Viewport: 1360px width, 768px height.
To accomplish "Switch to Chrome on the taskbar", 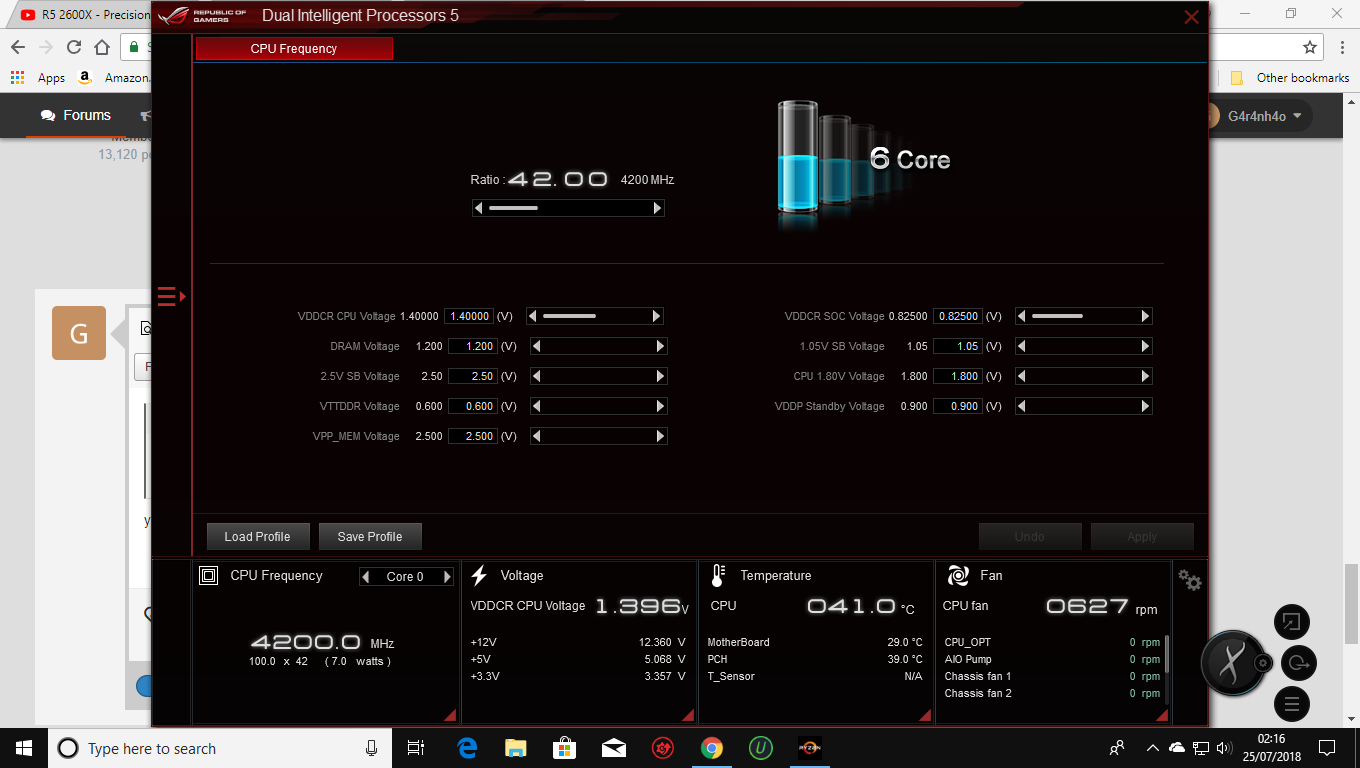I will [712, 748].
